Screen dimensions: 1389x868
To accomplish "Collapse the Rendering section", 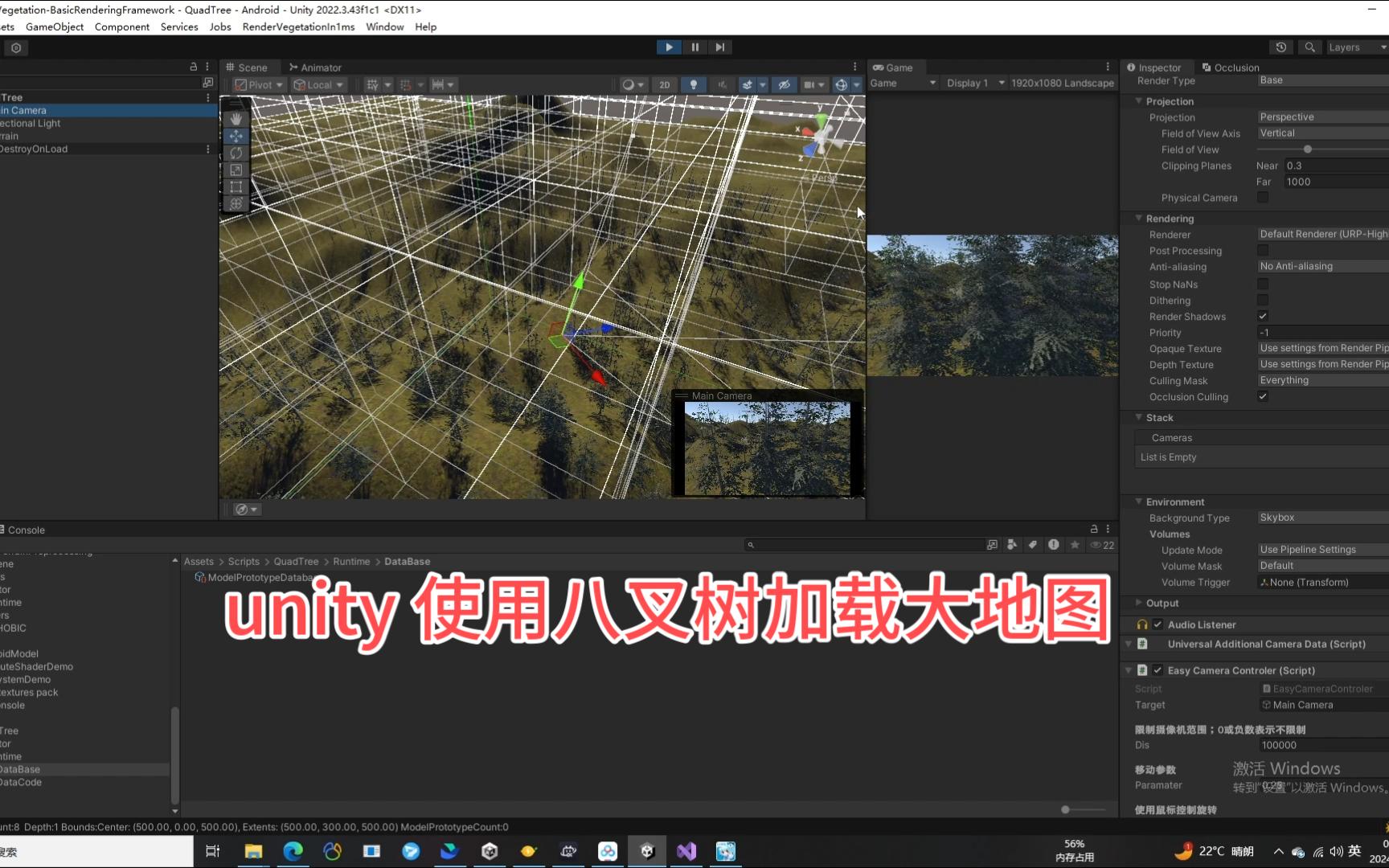I will pos(1139,219).
